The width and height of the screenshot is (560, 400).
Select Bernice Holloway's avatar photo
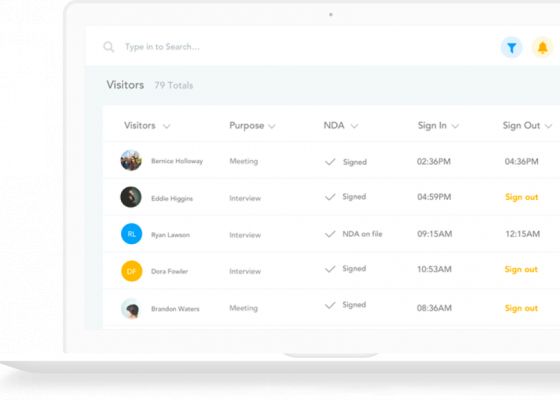tap(131, 160)
